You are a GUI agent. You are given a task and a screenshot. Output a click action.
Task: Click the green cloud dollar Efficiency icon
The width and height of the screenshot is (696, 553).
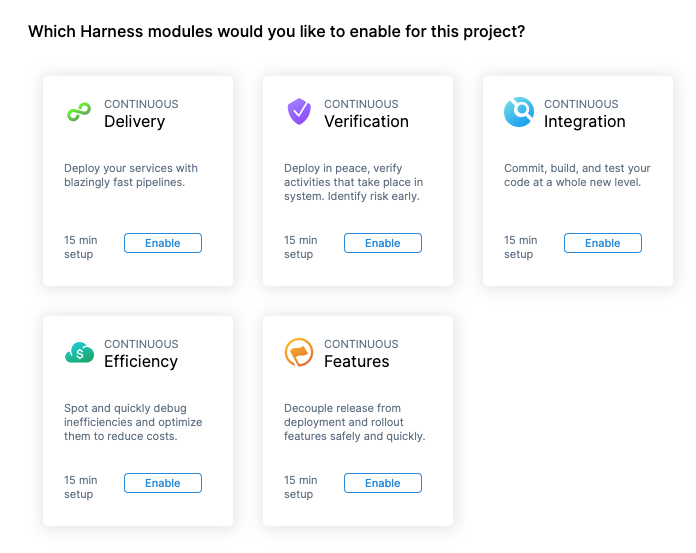(79, 353)
